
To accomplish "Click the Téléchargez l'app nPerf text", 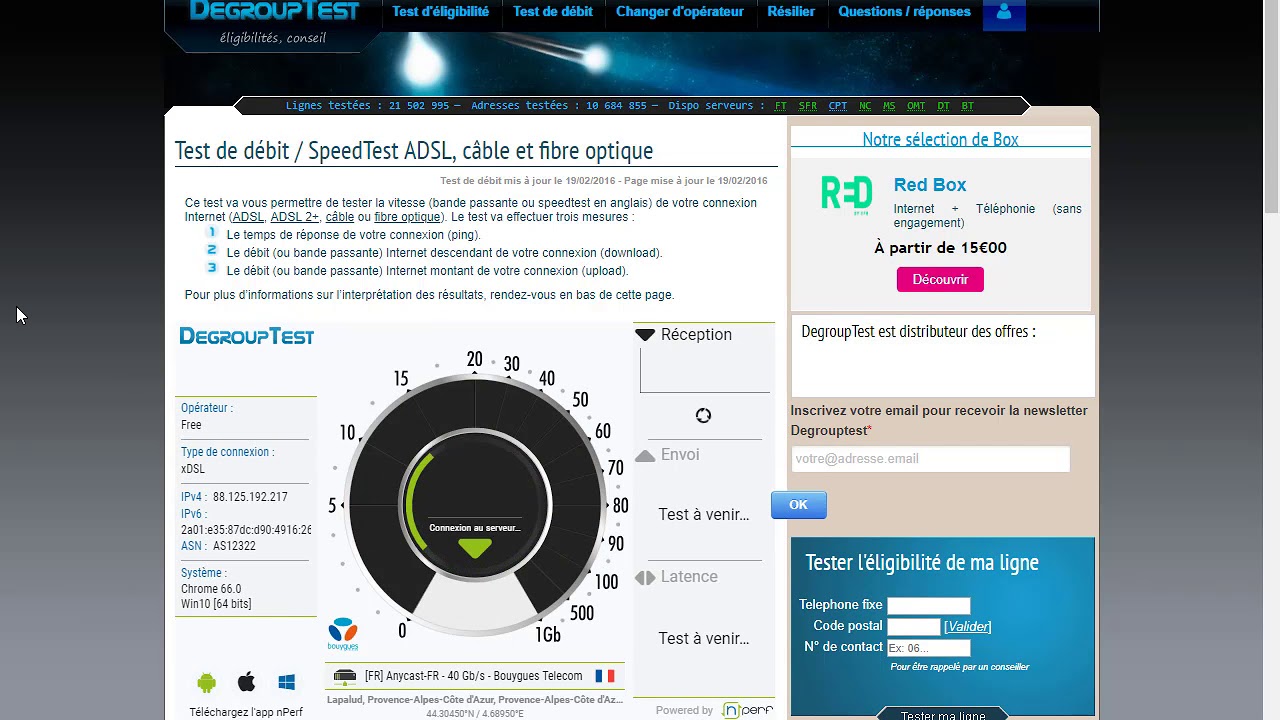I will 246,713.
